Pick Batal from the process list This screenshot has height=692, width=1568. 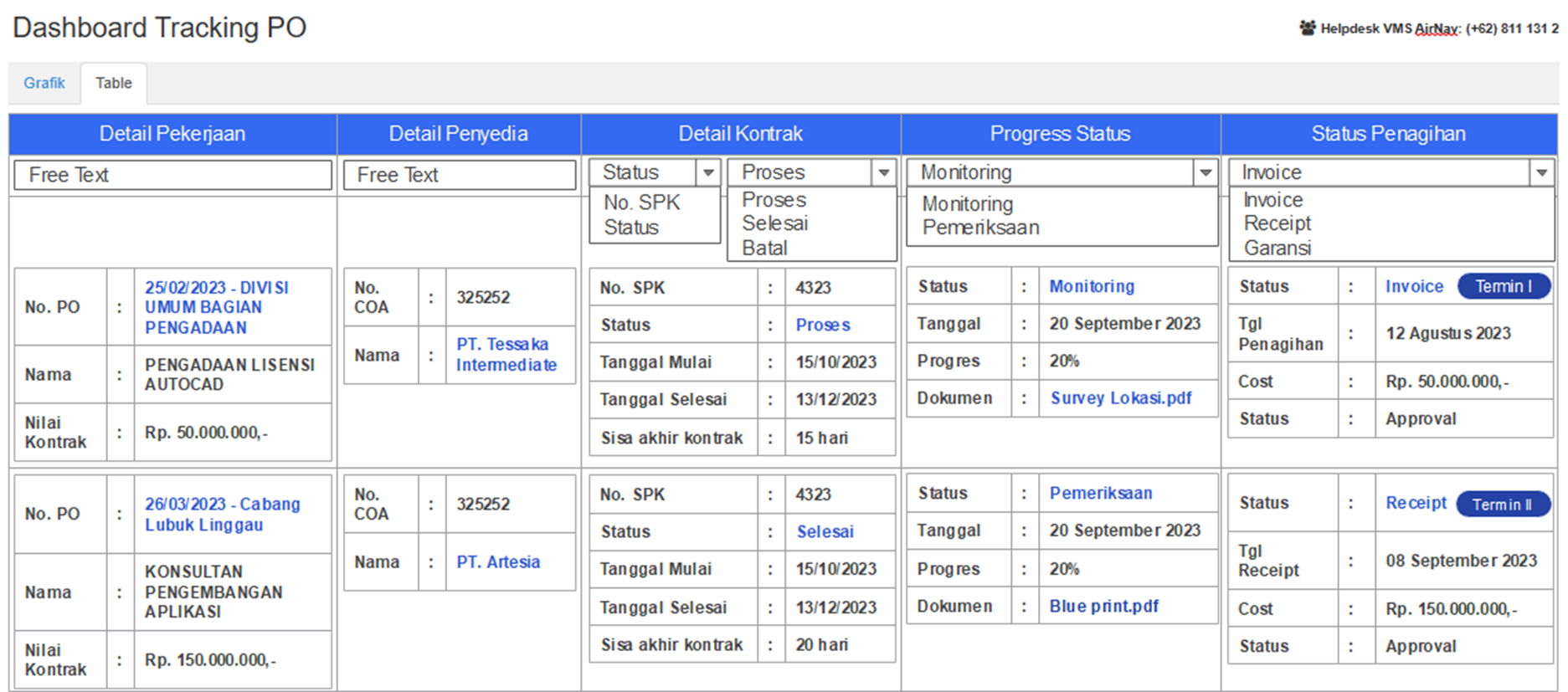coord(764,248)
